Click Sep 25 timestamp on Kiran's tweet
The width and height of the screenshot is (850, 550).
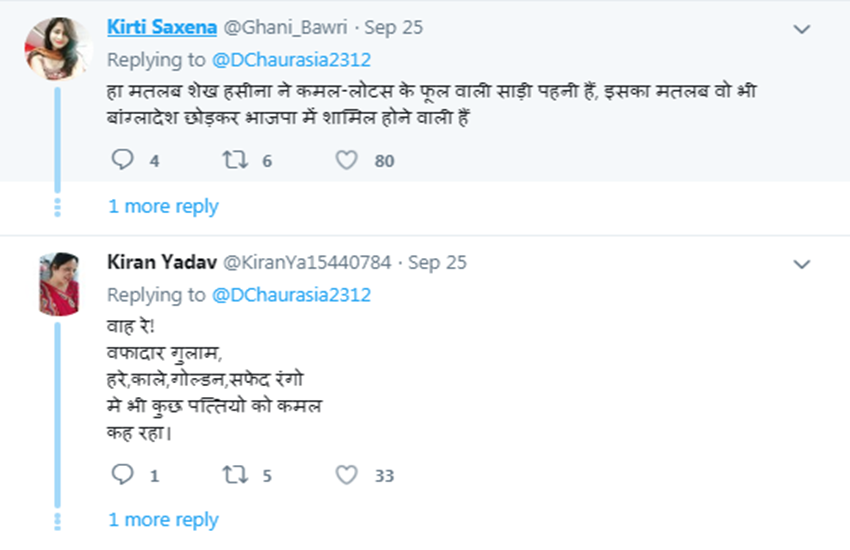tap(438, 262)
